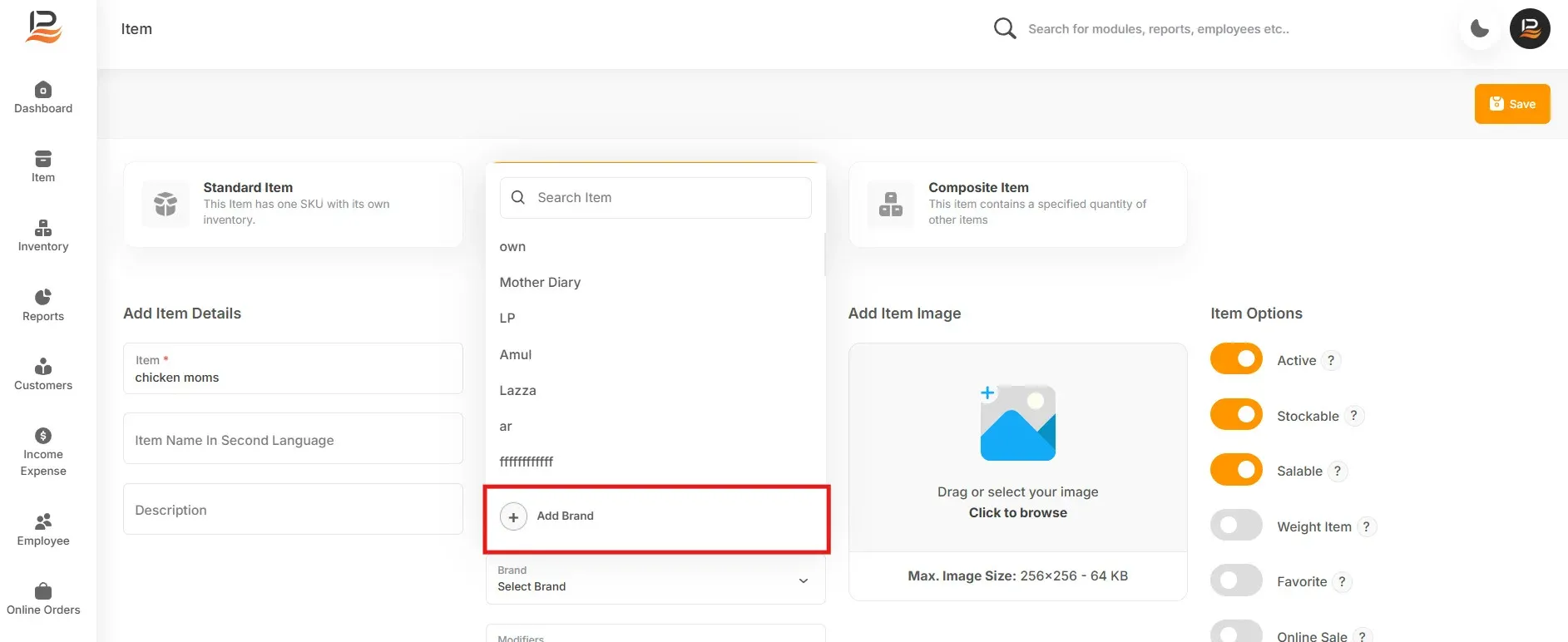Turn off the Stockable switch
This screenshot has height=642, width=1568.
point(1236,414)
